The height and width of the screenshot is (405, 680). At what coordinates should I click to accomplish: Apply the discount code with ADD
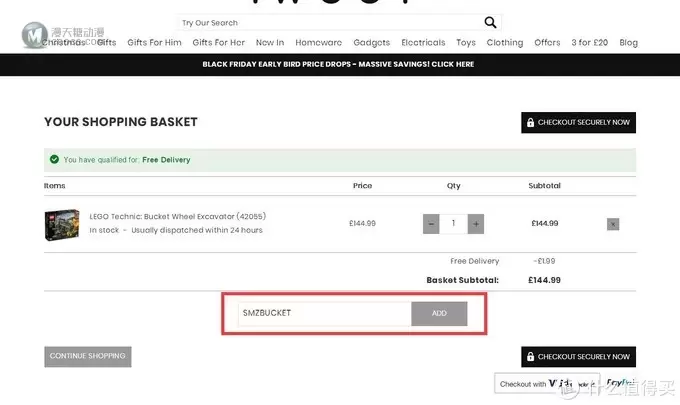(x=439, y=314)
